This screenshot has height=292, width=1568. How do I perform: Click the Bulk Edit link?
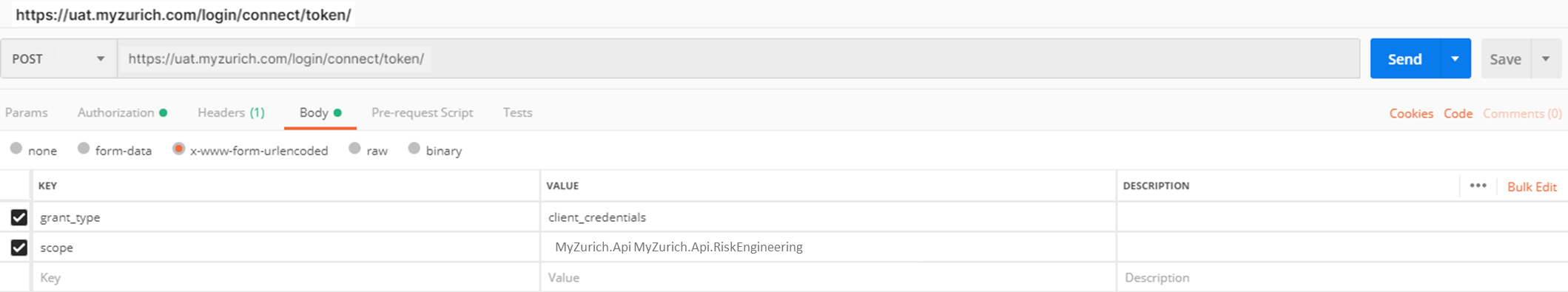[1532, 186]
